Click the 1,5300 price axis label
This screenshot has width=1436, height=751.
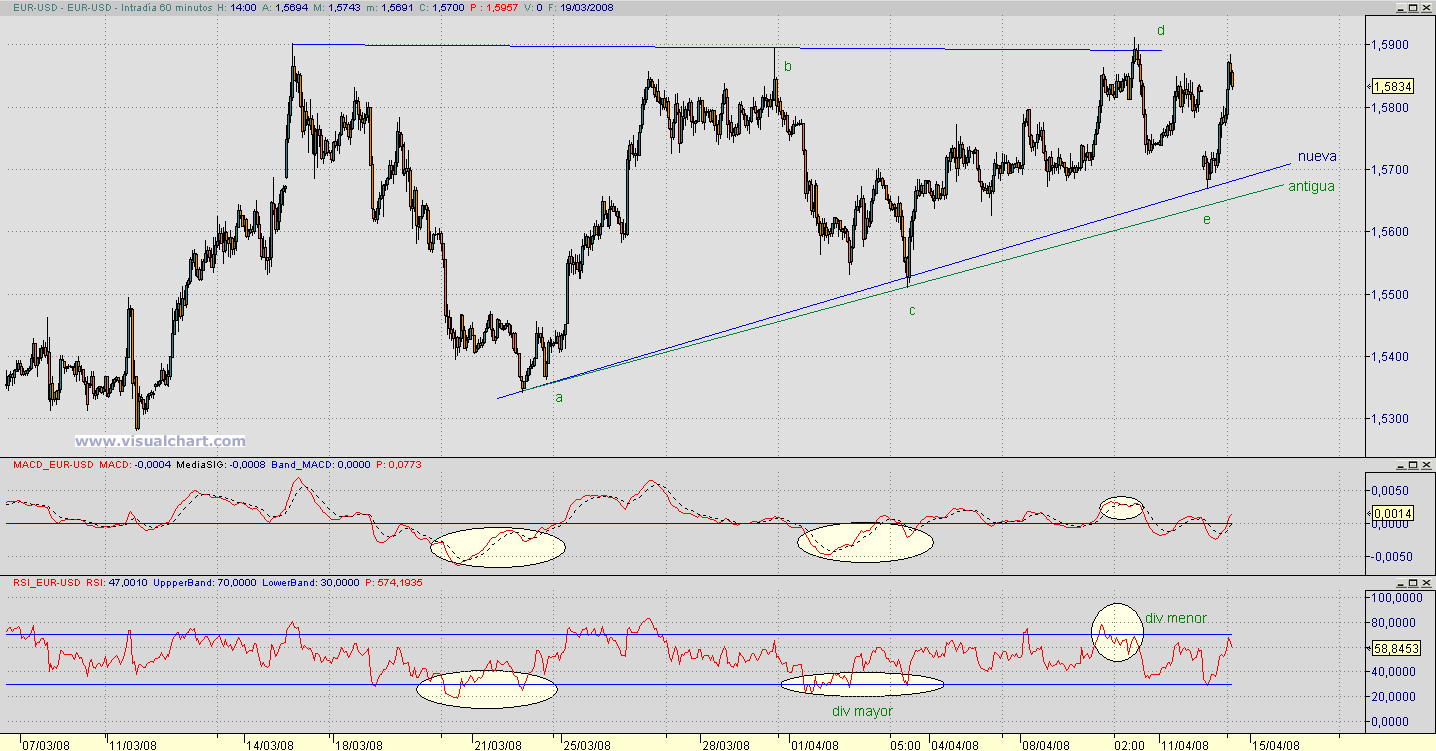1391,419
